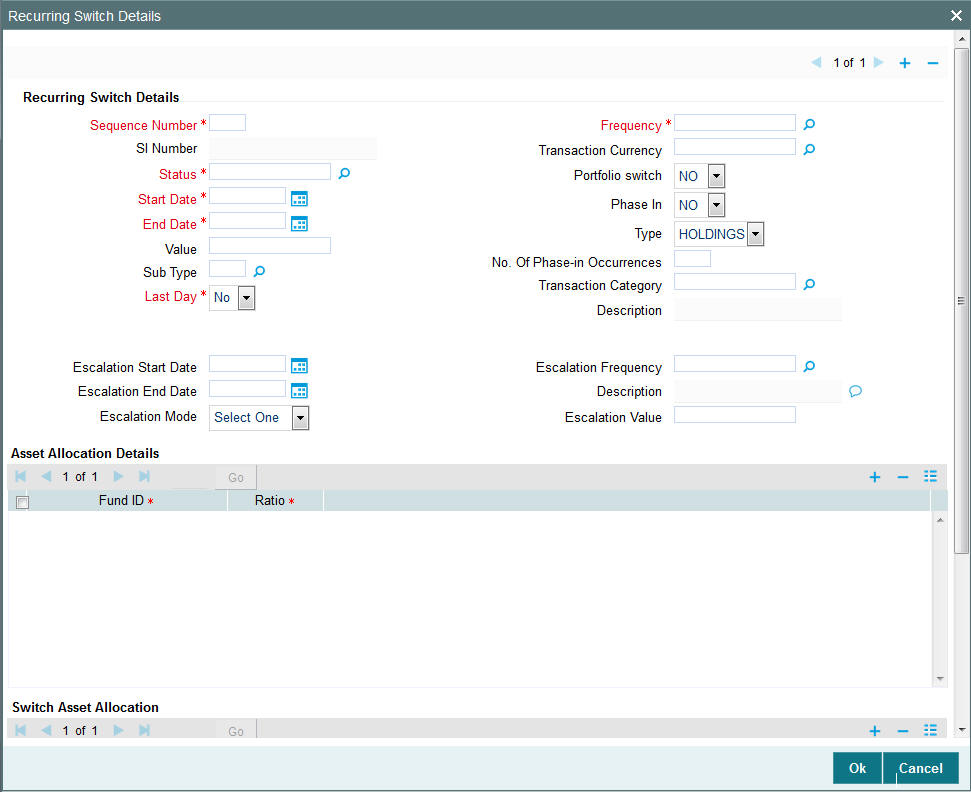Close the Recurring Switch Details dialog
This screenshot has width=971, height=792.
pos(956,16)
